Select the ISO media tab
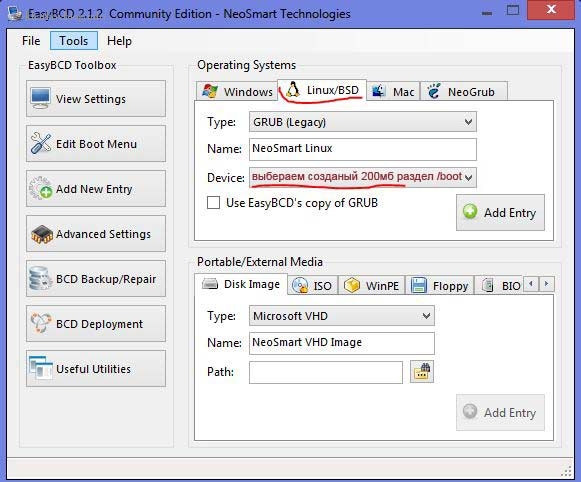The image size is (581, 482). (313, 286)
